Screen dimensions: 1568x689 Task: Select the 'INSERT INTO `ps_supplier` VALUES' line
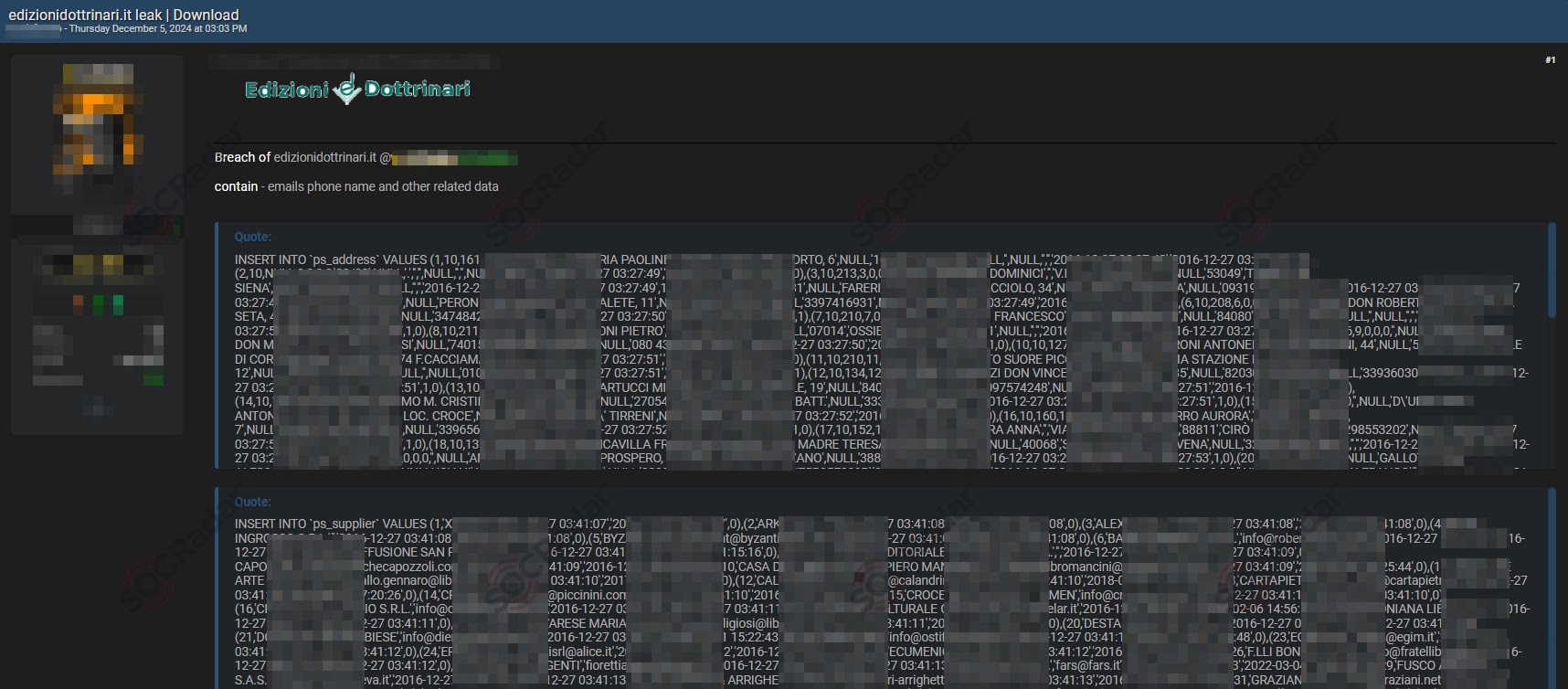pyautogui.click(x=331, y=525)
